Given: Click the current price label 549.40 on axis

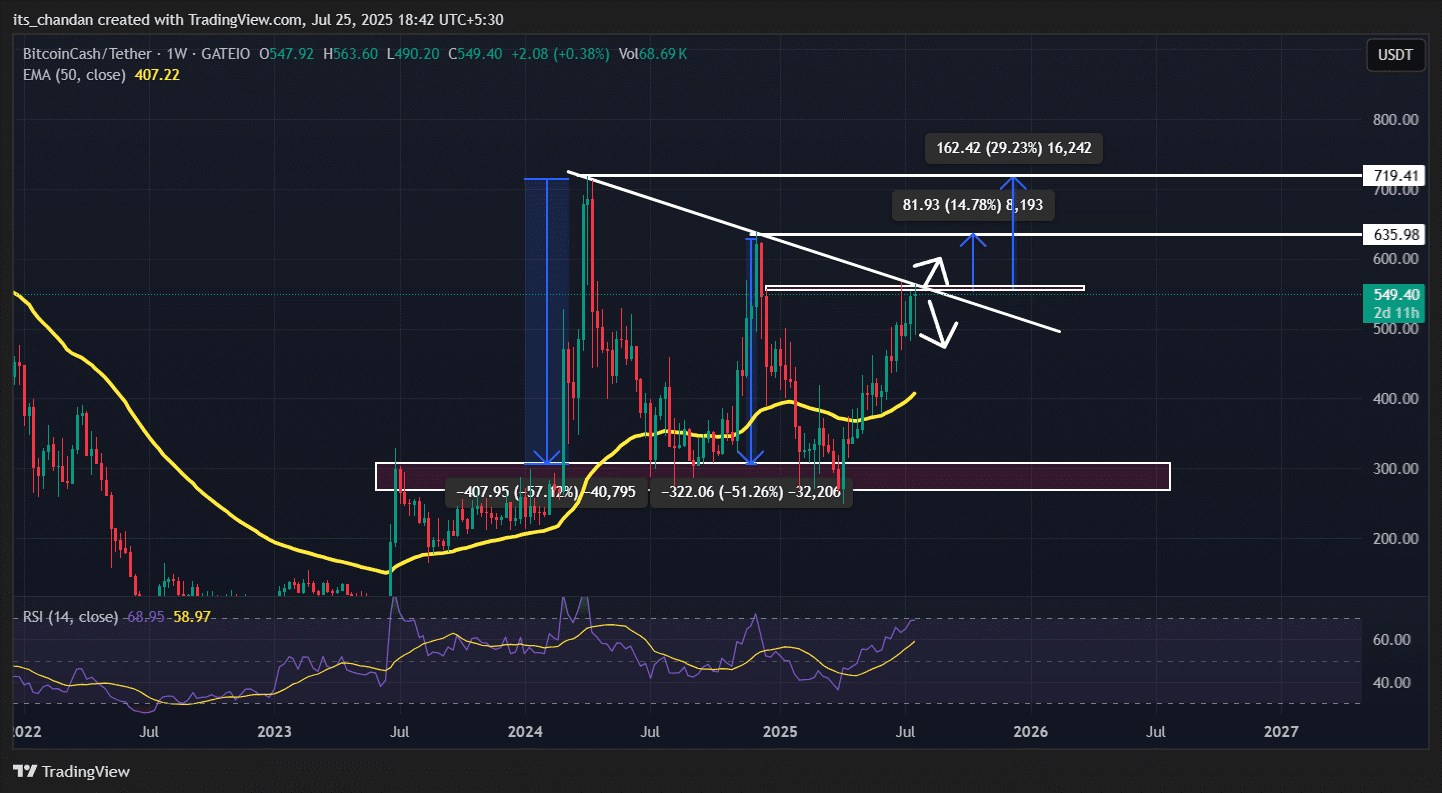Looking at the screenshot, I should [x=1392, y=295].
